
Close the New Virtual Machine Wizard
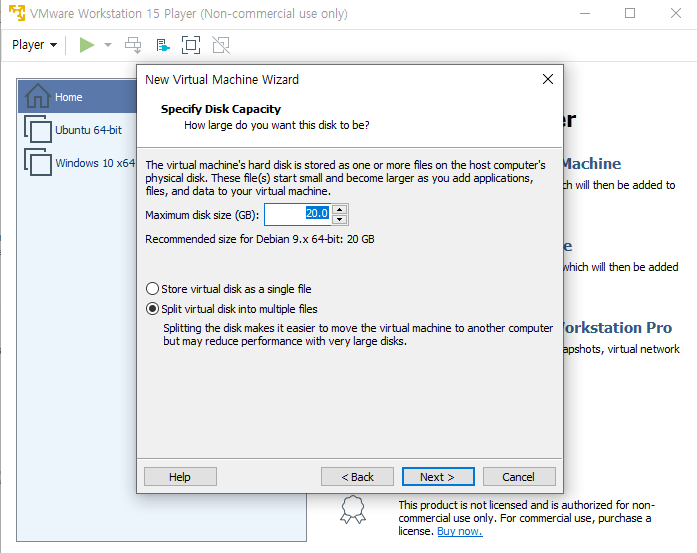548,79
